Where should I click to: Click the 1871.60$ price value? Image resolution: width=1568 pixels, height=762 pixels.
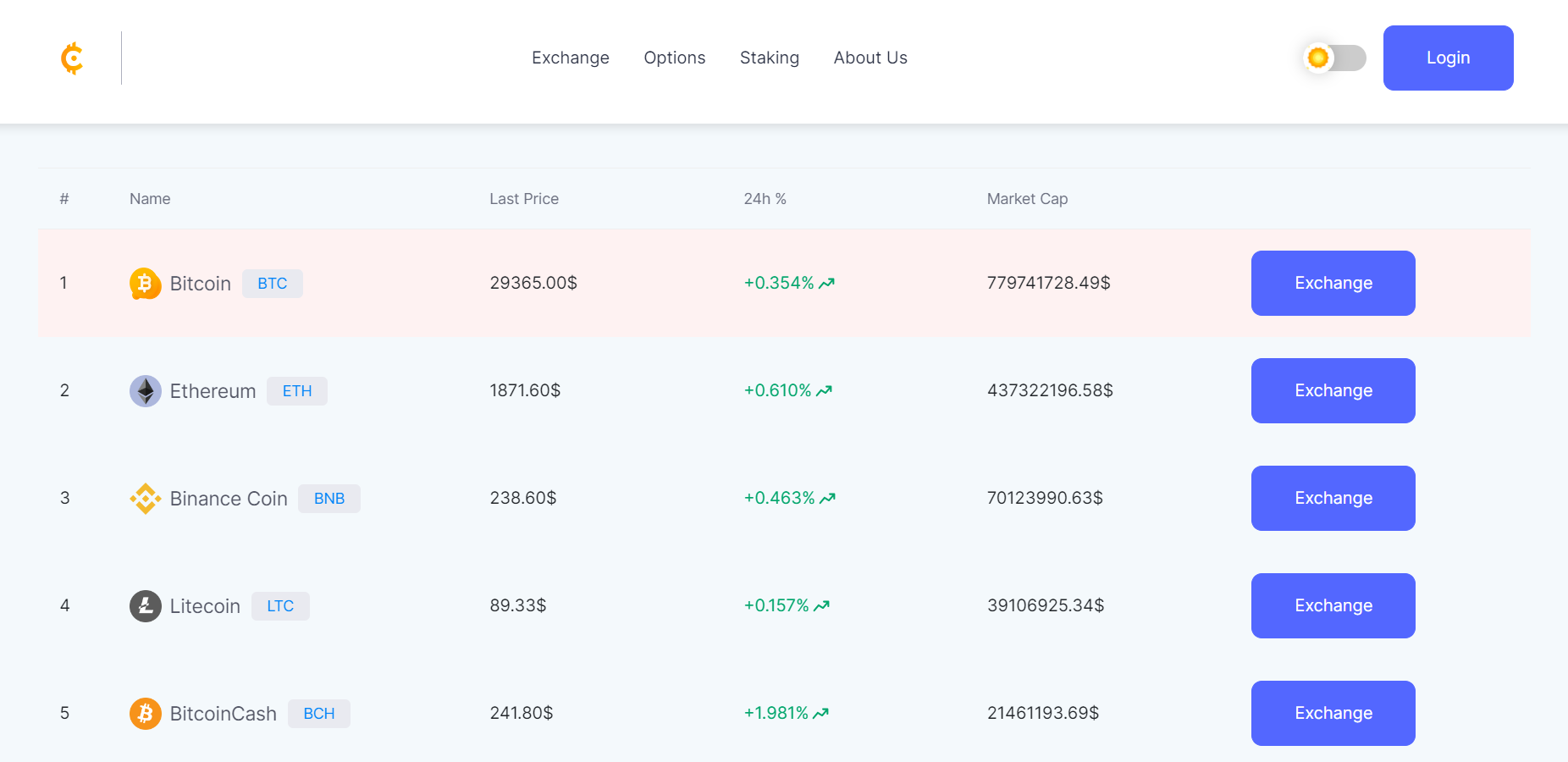coord(525,390)
